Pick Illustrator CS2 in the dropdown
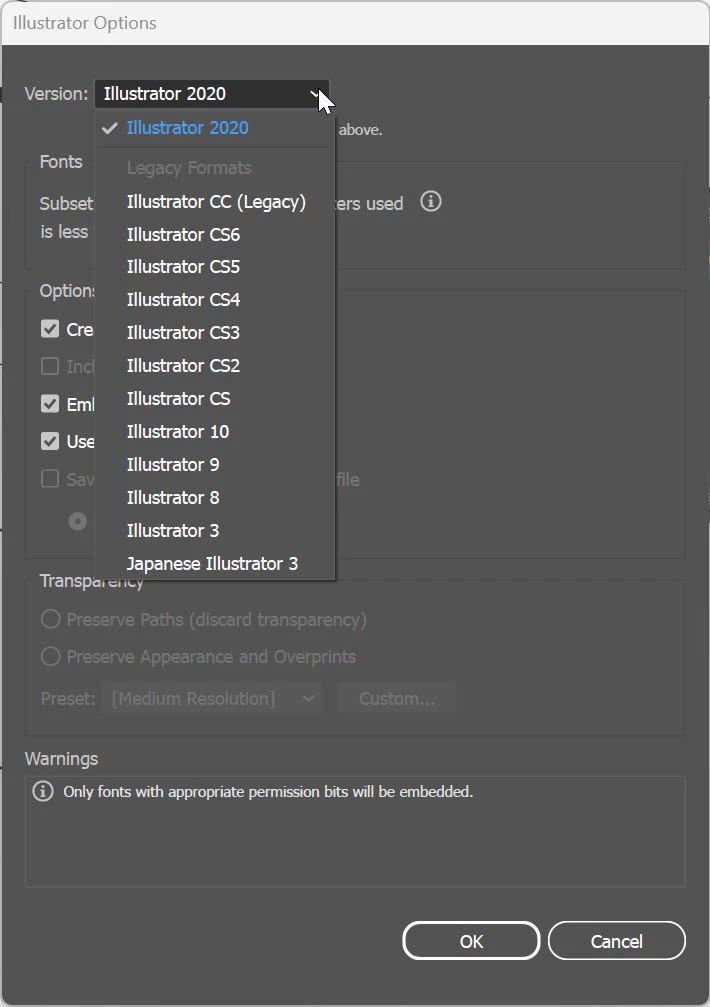 coord(214,365)
